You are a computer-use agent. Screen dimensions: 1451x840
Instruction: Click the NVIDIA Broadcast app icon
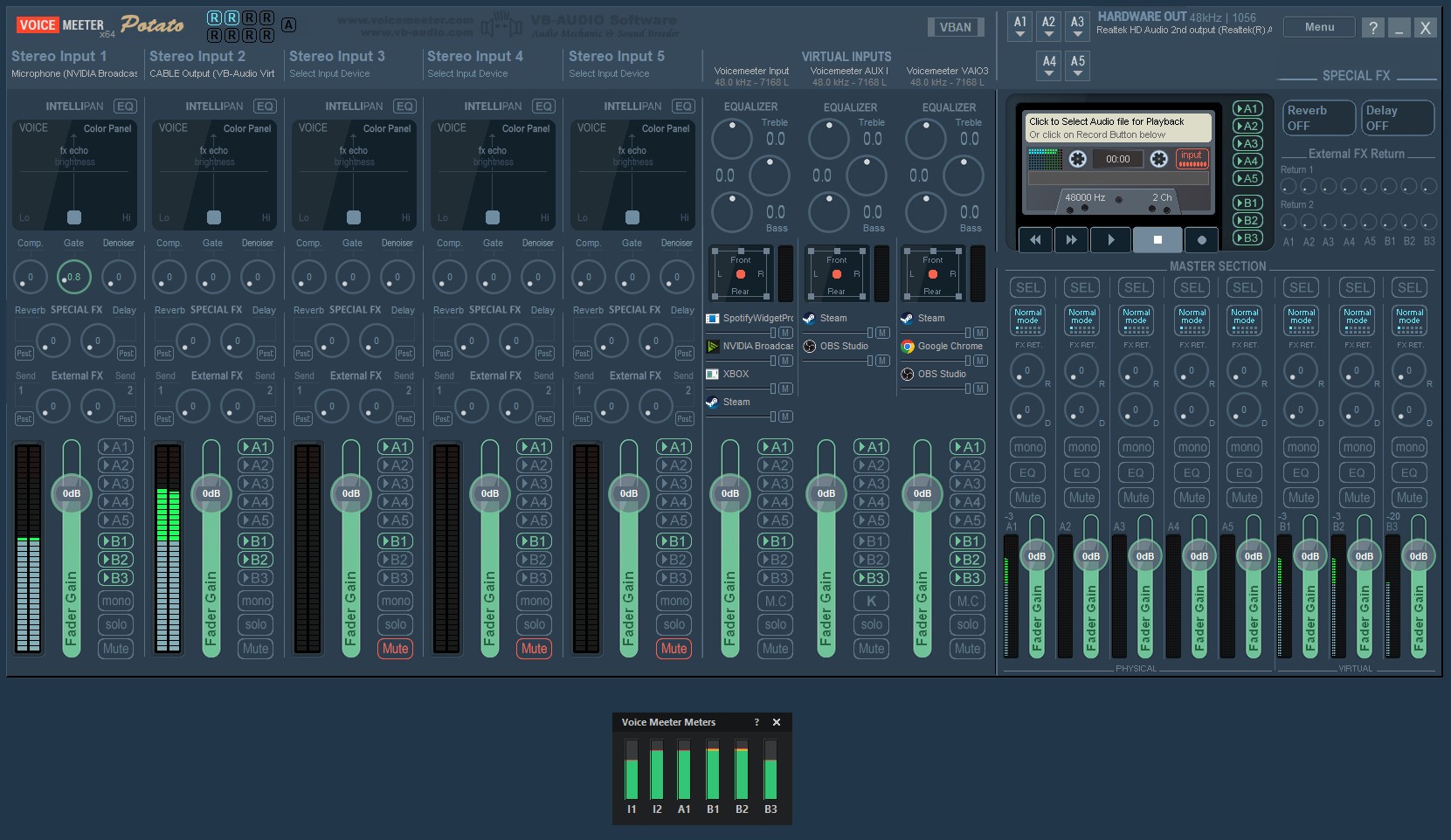(x=713, y=347)
